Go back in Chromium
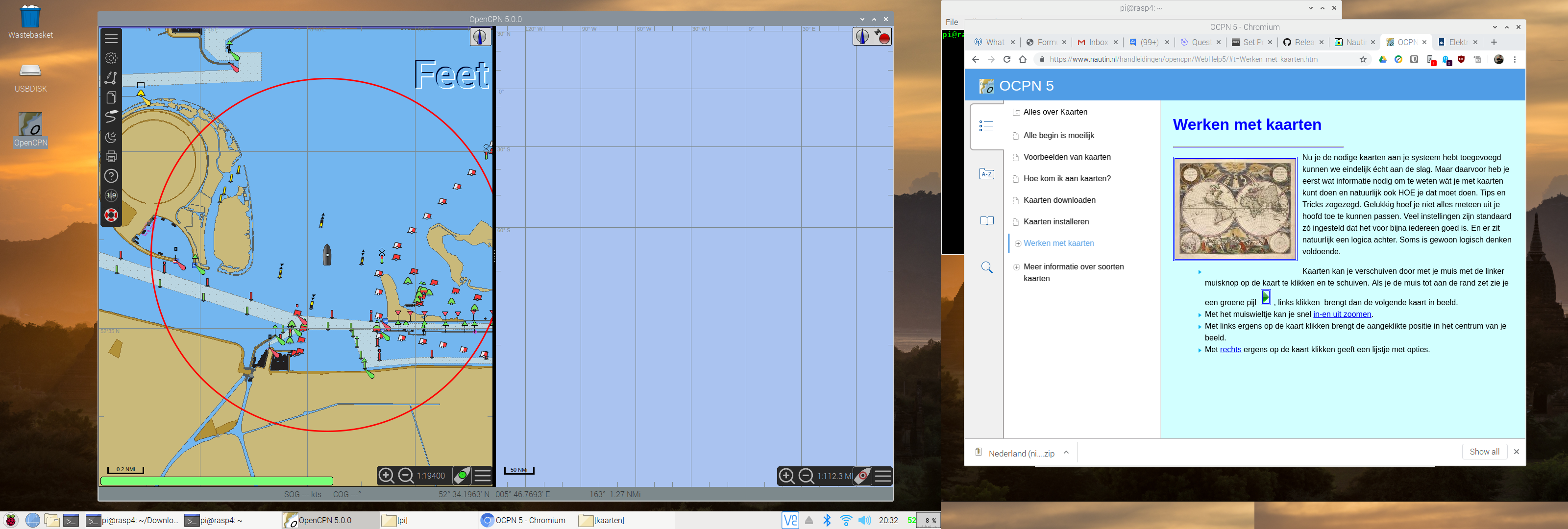The width and height of the screenshot is (1568, 529). [975, 60]
